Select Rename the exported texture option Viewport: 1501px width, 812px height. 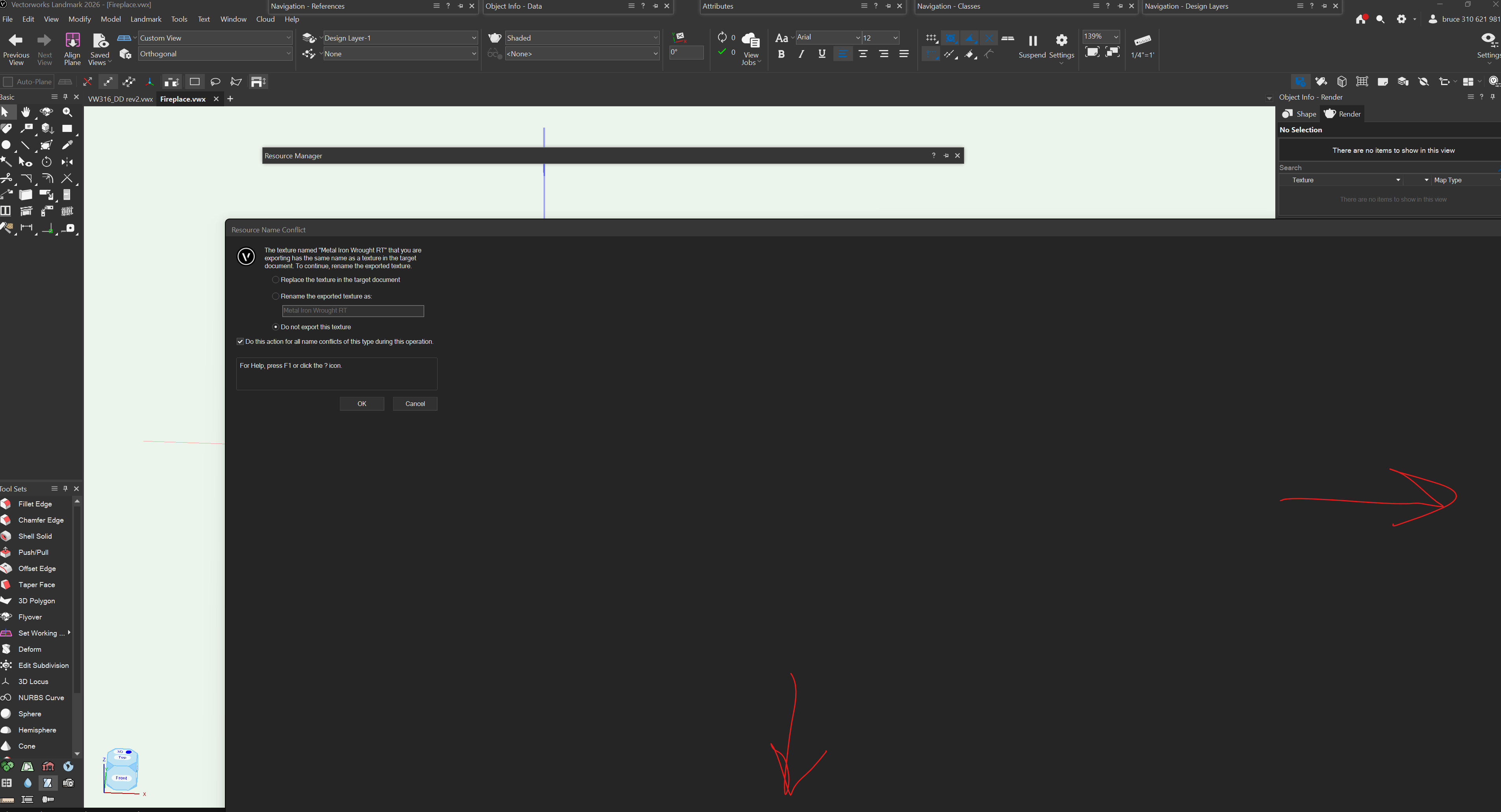(276, 296)
